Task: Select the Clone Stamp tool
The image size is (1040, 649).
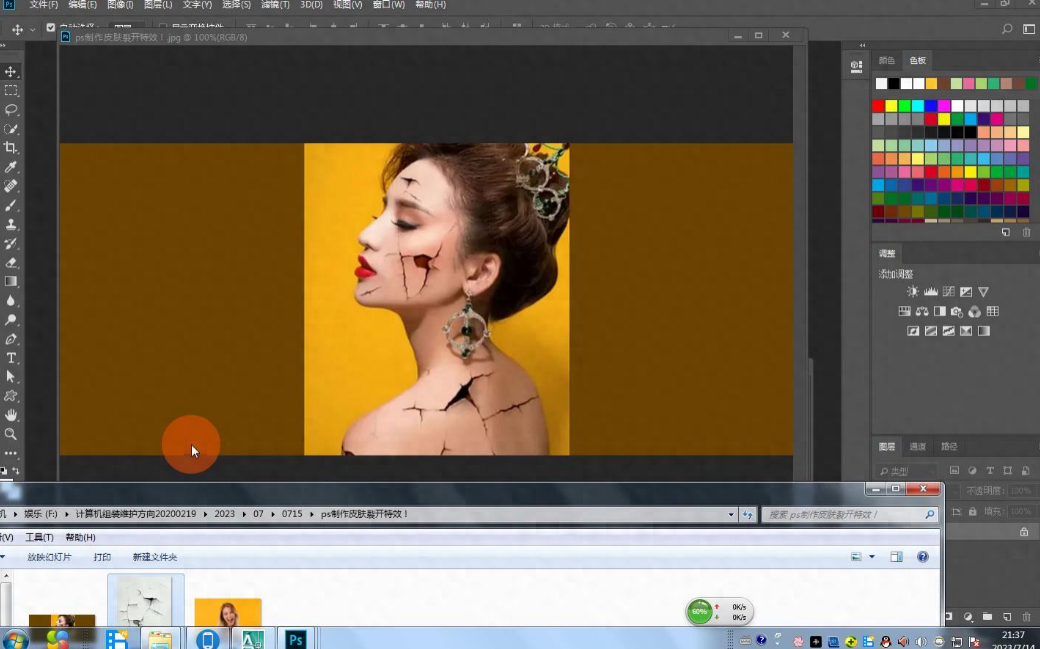Action: click(11, 224)
